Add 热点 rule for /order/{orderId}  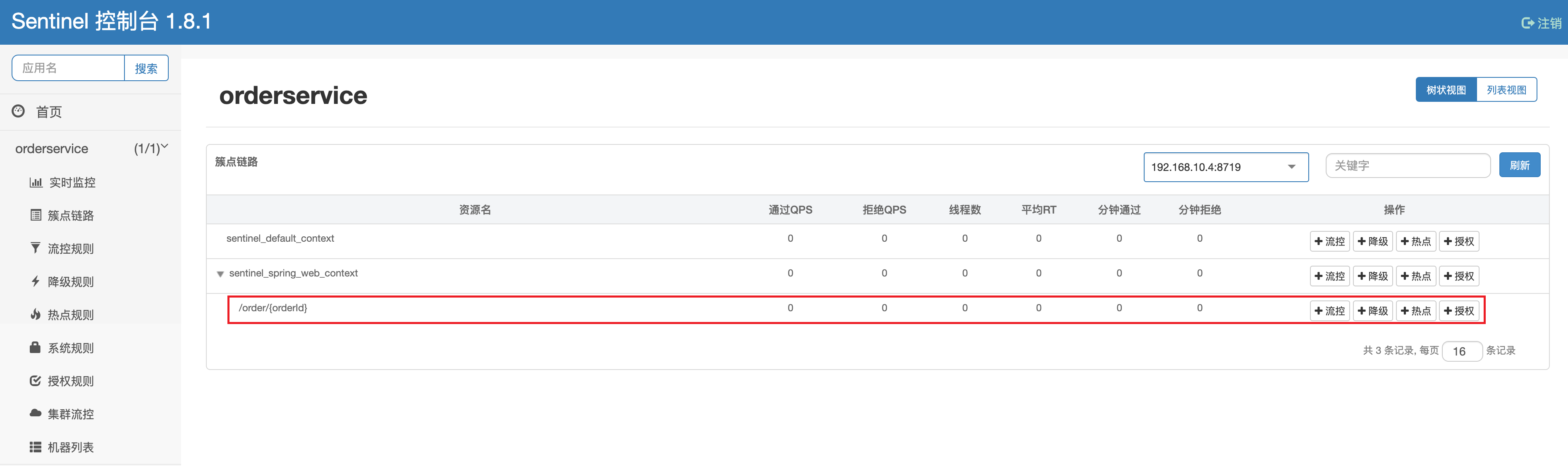click(1416, 311)
